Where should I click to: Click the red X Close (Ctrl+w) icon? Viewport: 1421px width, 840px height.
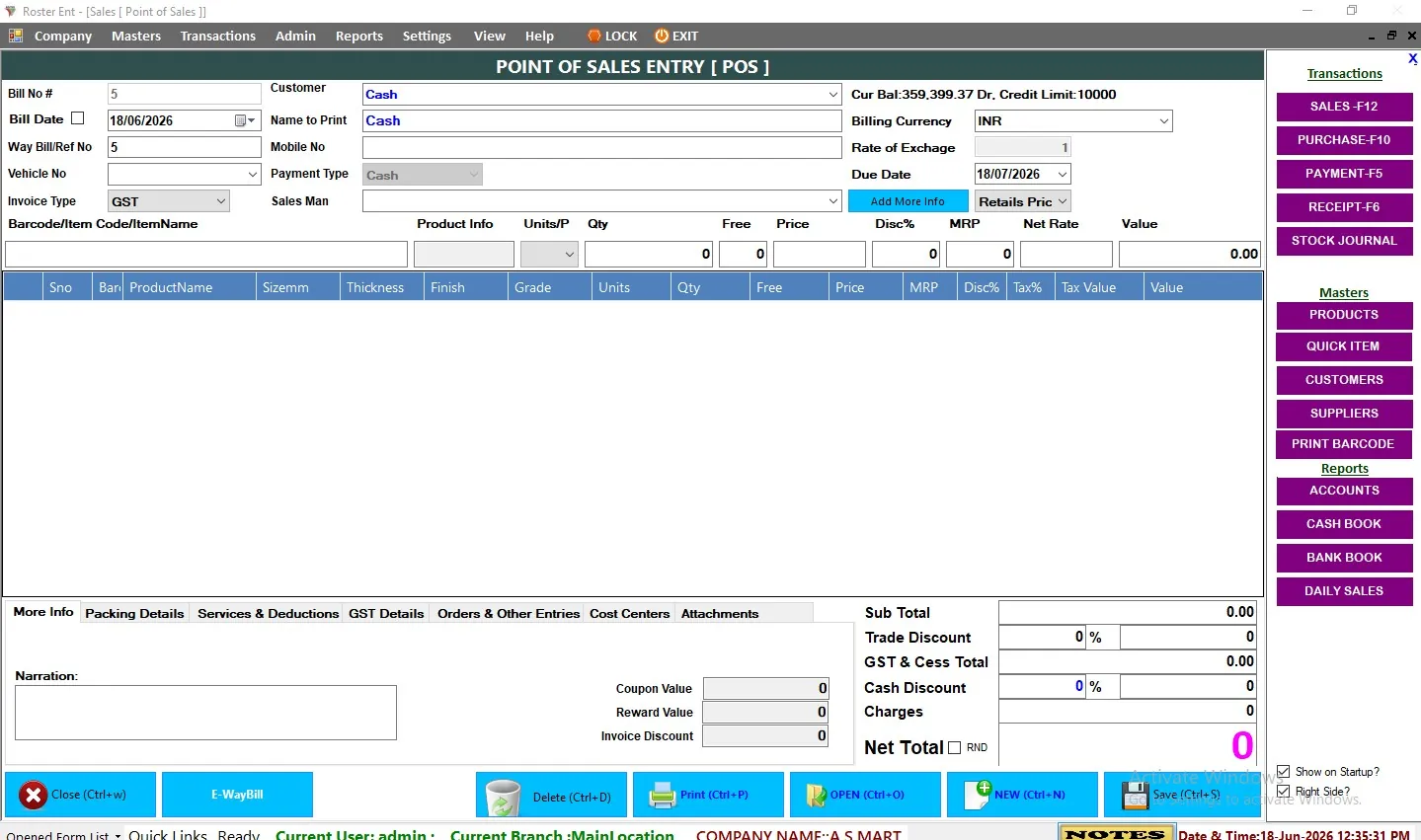click(33, 795)
